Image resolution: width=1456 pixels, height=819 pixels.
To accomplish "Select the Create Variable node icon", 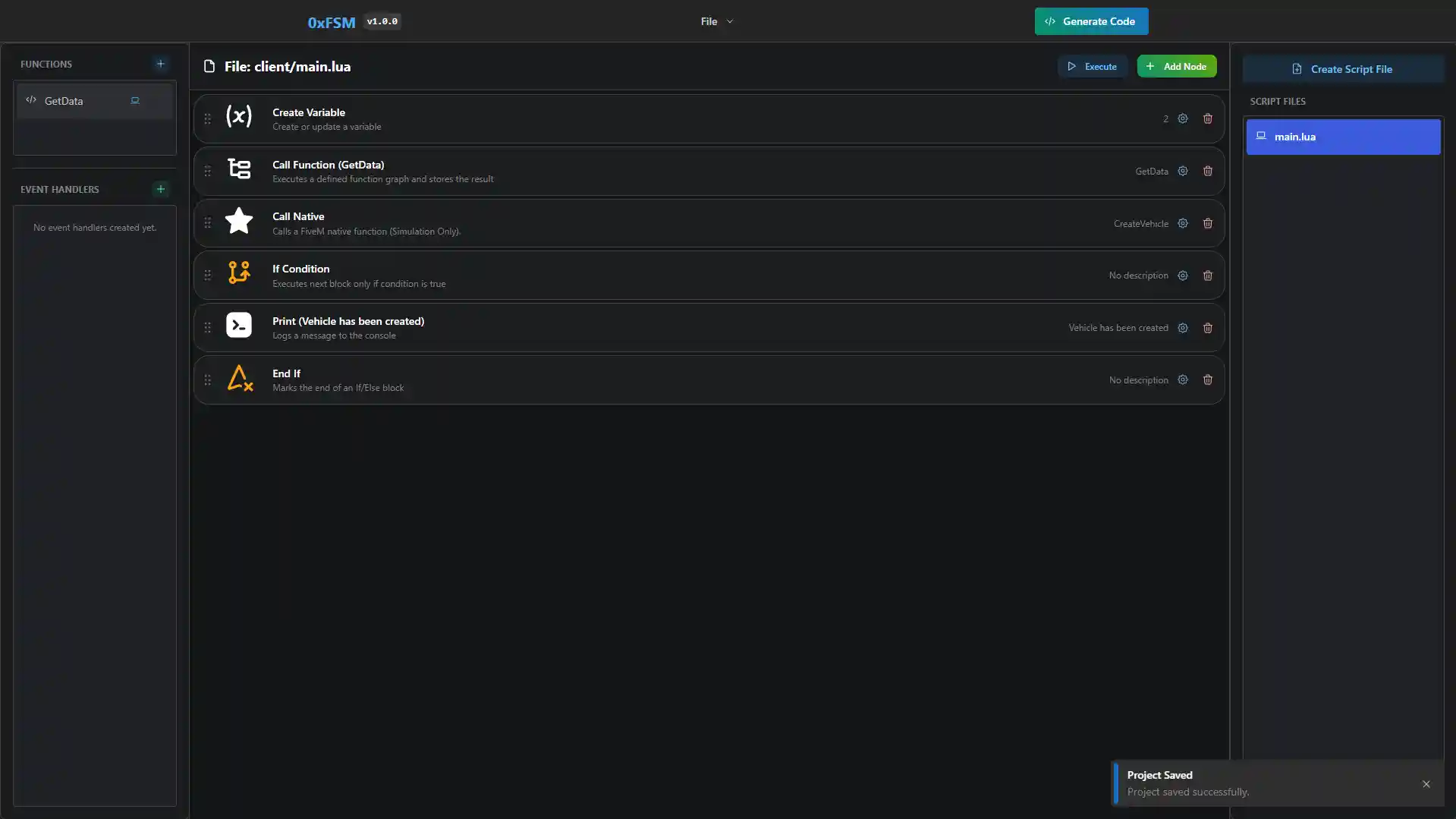I will (x=237, y=118).
